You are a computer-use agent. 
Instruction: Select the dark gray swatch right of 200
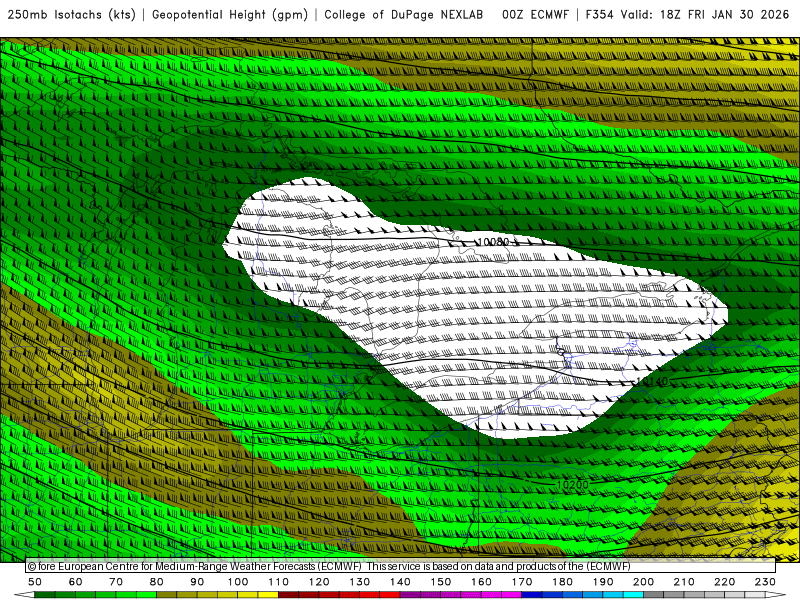tap(654, 594)
